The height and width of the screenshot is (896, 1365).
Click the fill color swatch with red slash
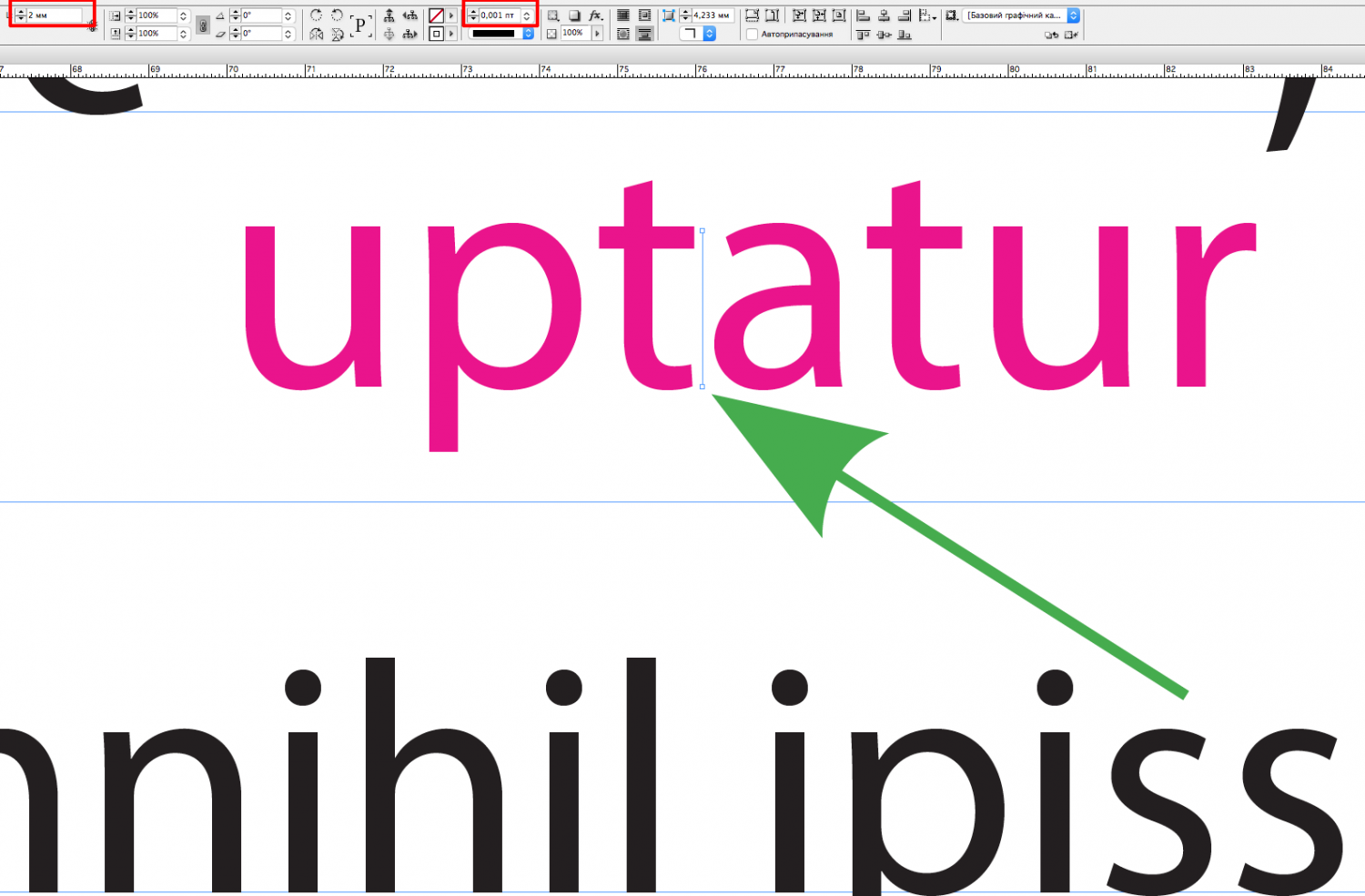pos(436,15)
